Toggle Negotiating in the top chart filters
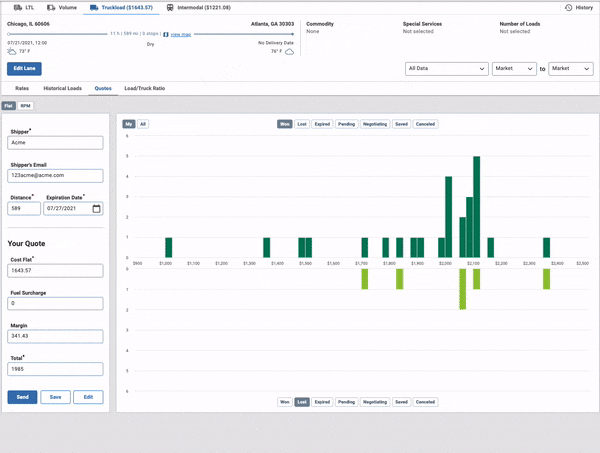Screen dimensions: 600x453 (375, 124)
